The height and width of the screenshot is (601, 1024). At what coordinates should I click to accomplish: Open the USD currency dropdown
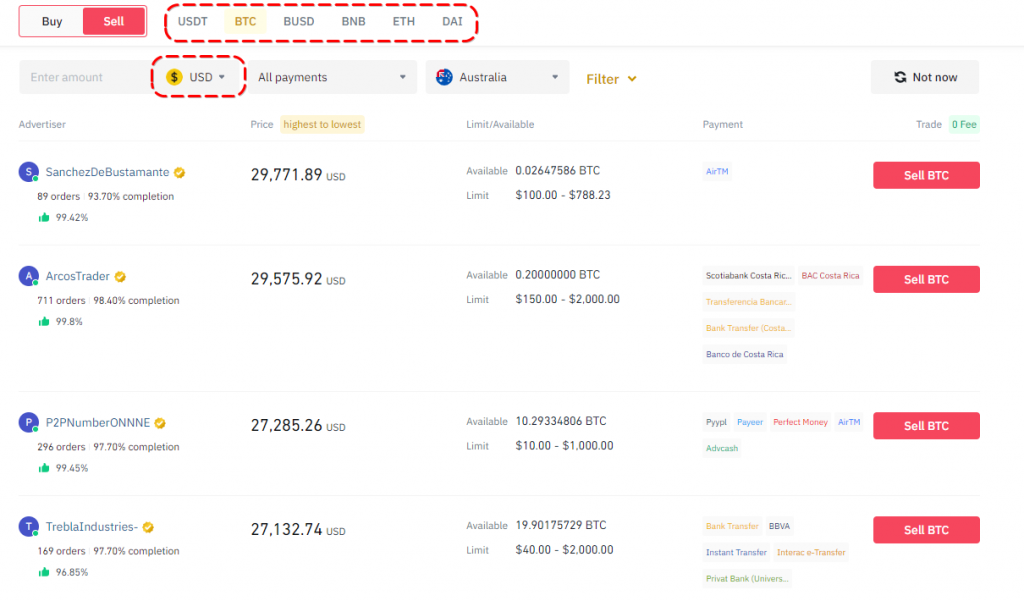coord(200,77)
